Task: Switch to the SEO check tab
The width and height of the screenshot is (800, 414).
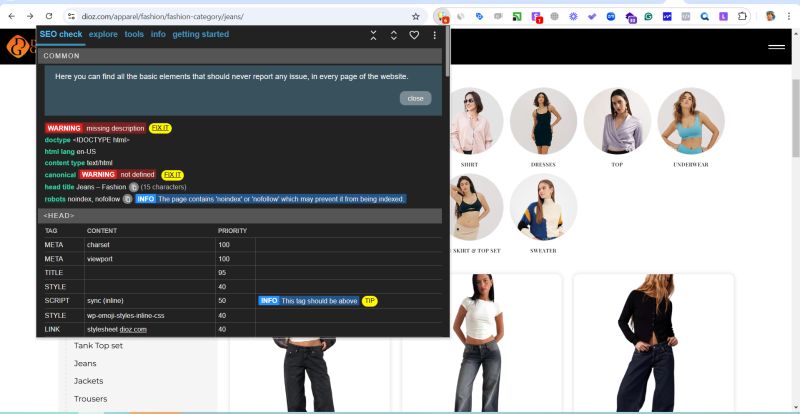Action: point(61,34)
